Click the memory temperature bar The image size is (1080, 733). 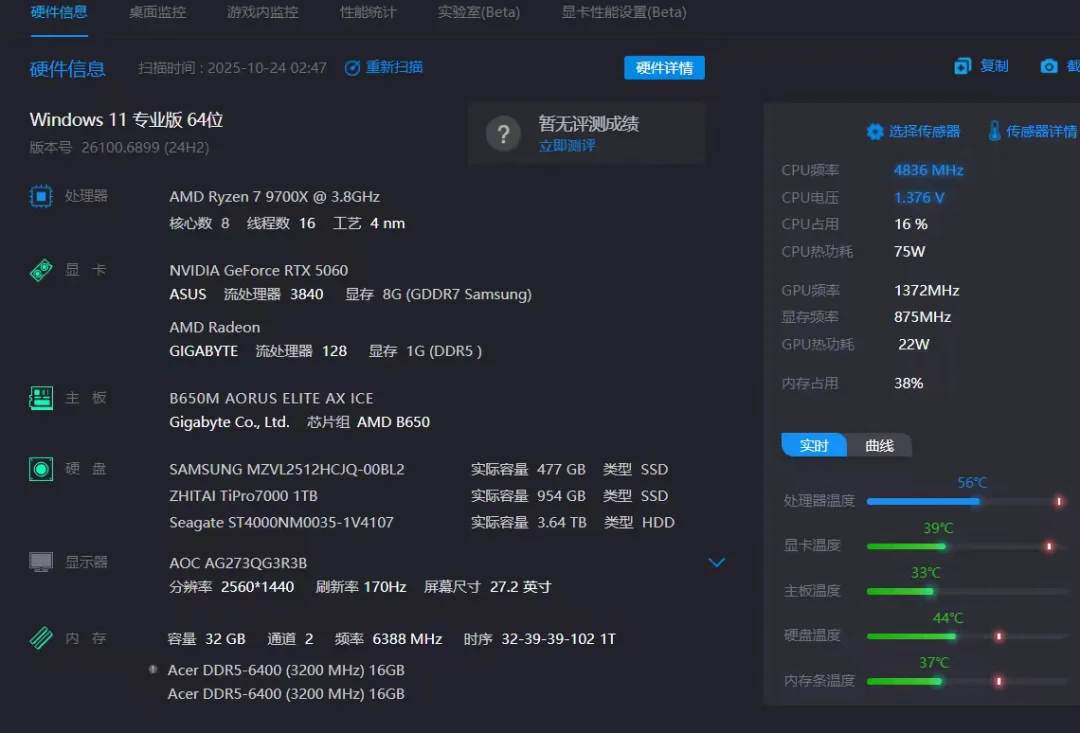(964, 681)
